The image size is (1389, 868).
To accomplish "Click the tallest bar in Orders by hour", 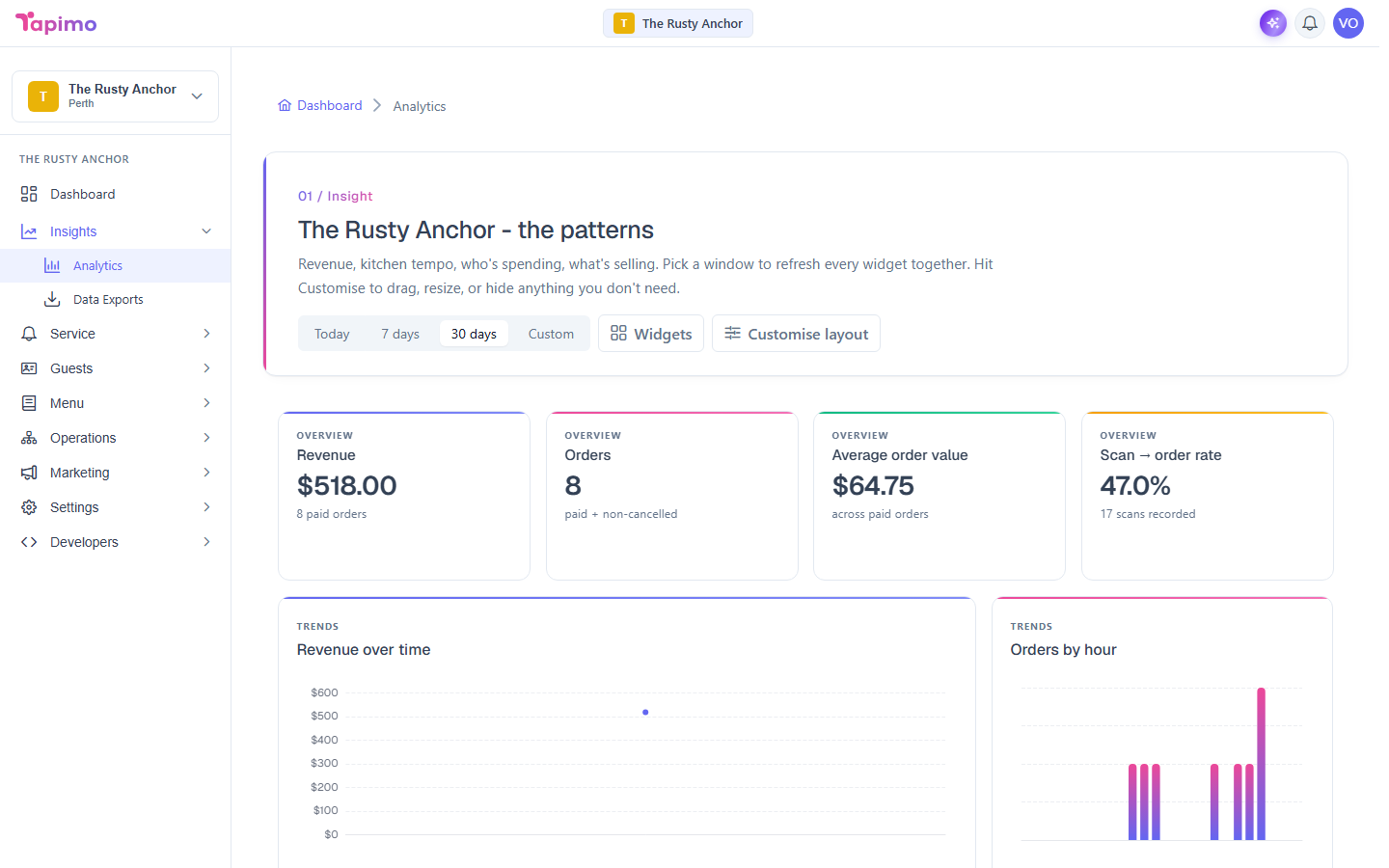I will (1261, 764).
